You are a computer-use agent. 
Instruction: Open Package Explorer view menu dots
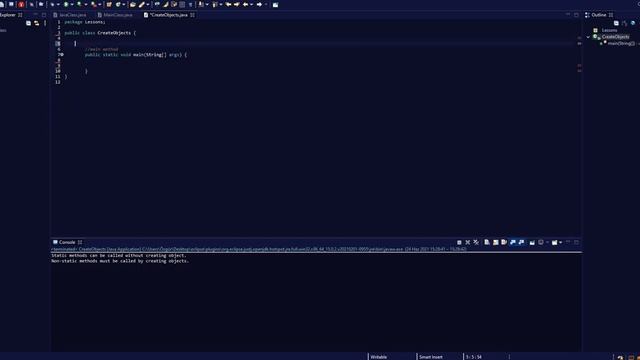coord(45,23)
